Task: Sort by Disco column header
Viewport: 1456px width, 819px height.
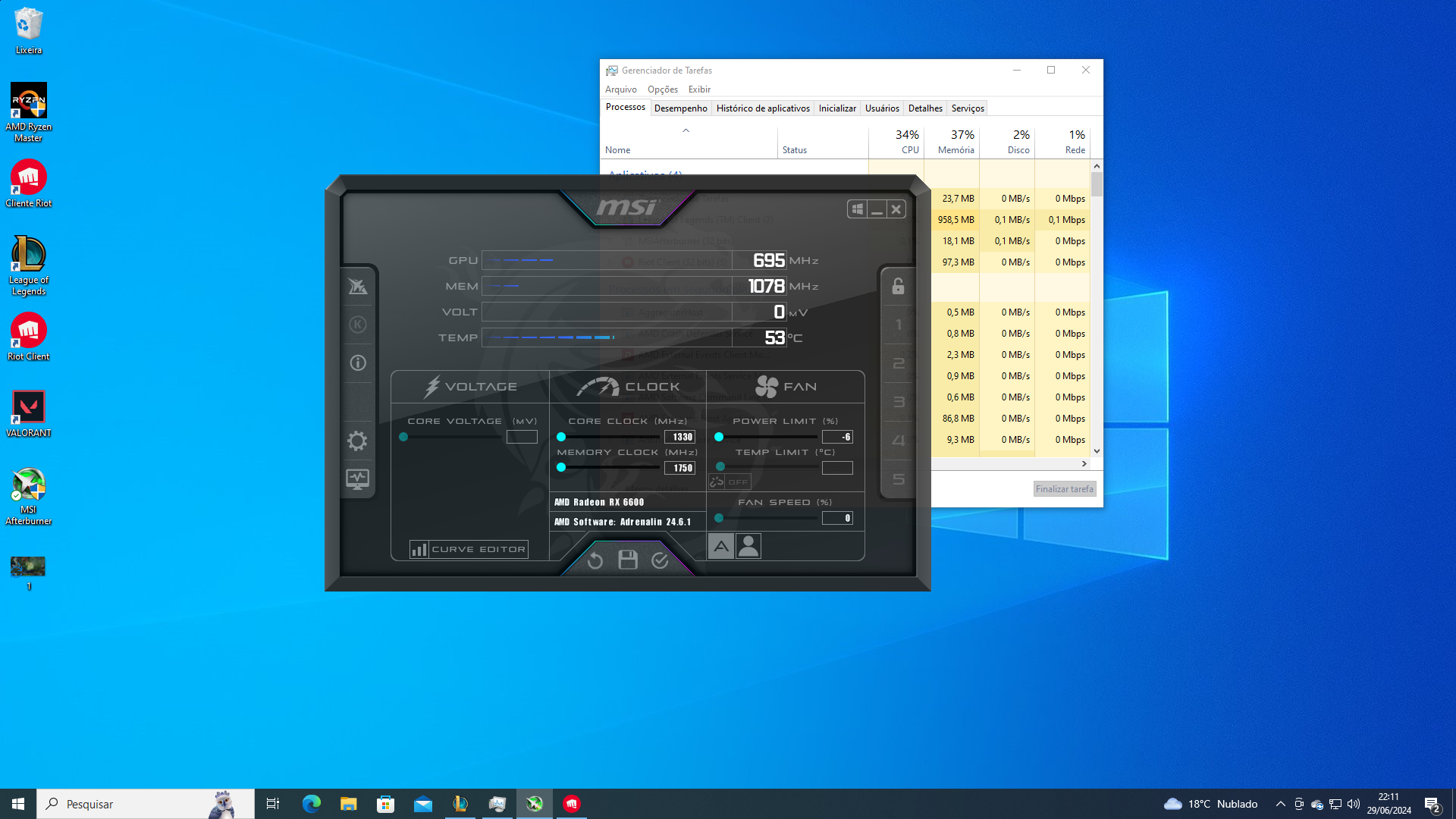Action: 1007,142
